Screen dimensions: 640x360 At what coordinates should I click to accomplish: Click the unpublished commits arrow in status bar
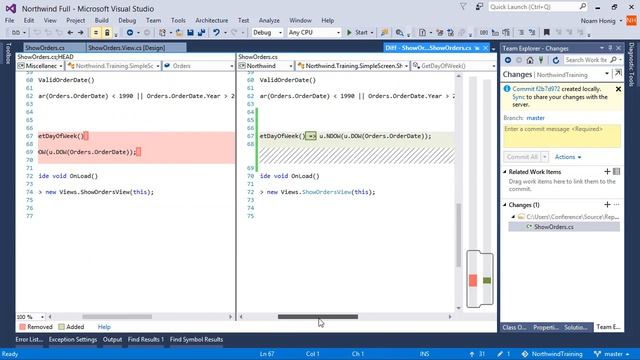coord(472,354)
